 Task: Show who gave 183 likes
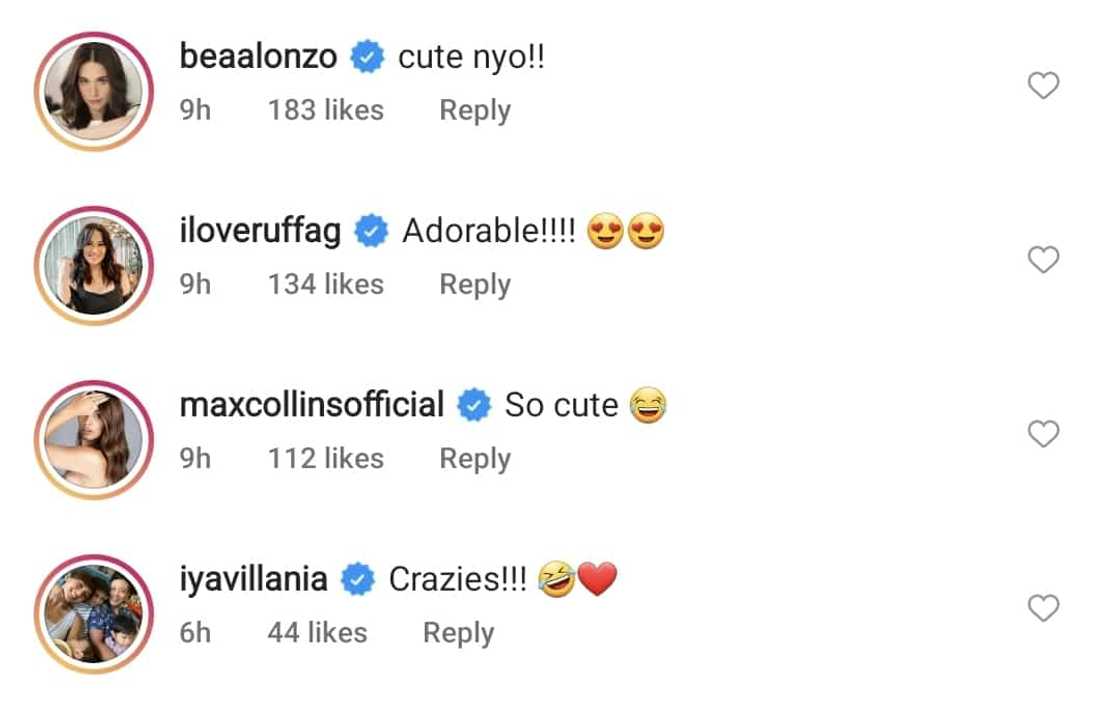point(325,111)
